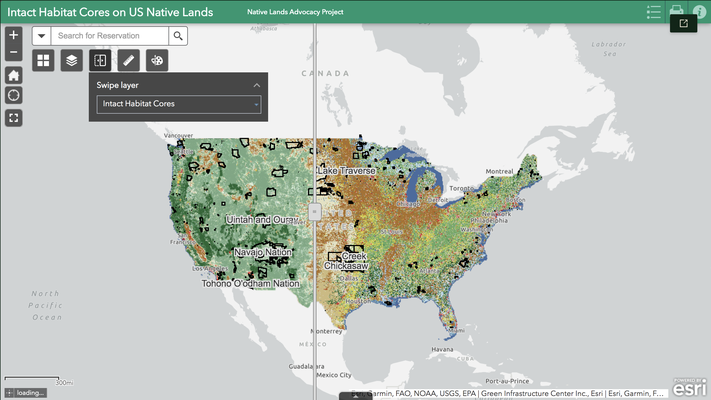The width and height of the screenshot is (711, 400).
Task: Click the Search for Reservation field
Action: coord(110,36)
